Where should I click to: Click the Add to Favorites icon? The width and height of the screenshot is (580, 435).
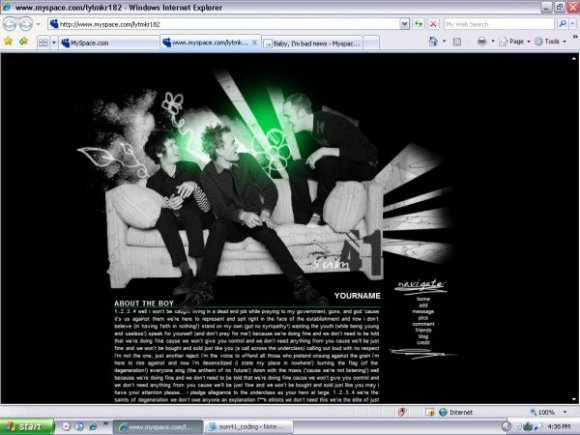[24, 41]
